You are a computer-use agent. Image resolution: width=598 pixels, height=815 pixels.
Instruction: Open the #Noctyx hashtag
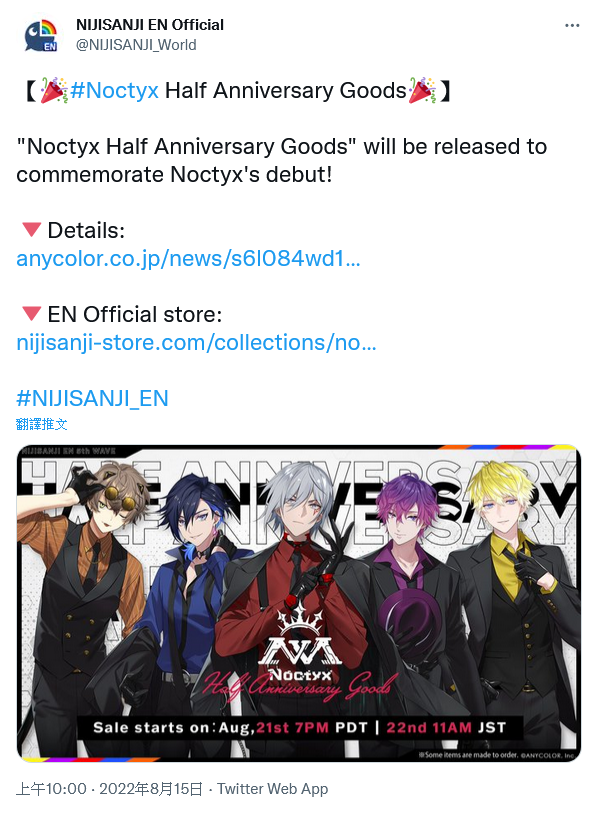click(x=114, y=90)
